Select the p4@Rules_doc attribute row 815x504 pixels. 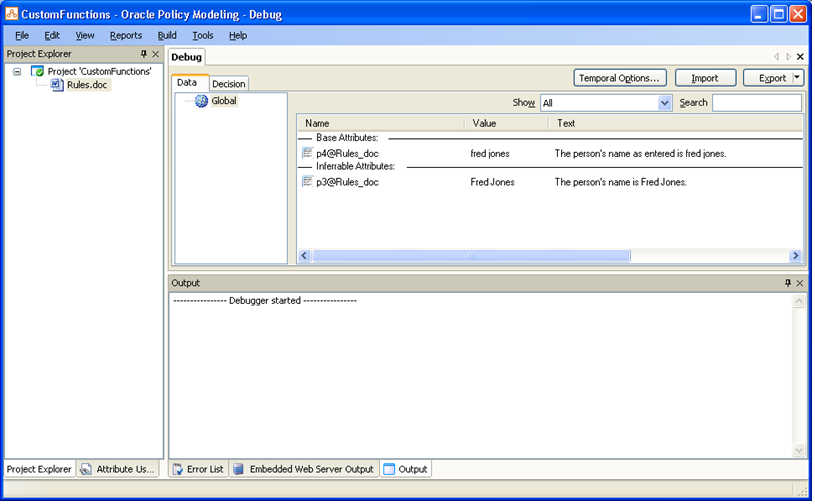[550, 153]
